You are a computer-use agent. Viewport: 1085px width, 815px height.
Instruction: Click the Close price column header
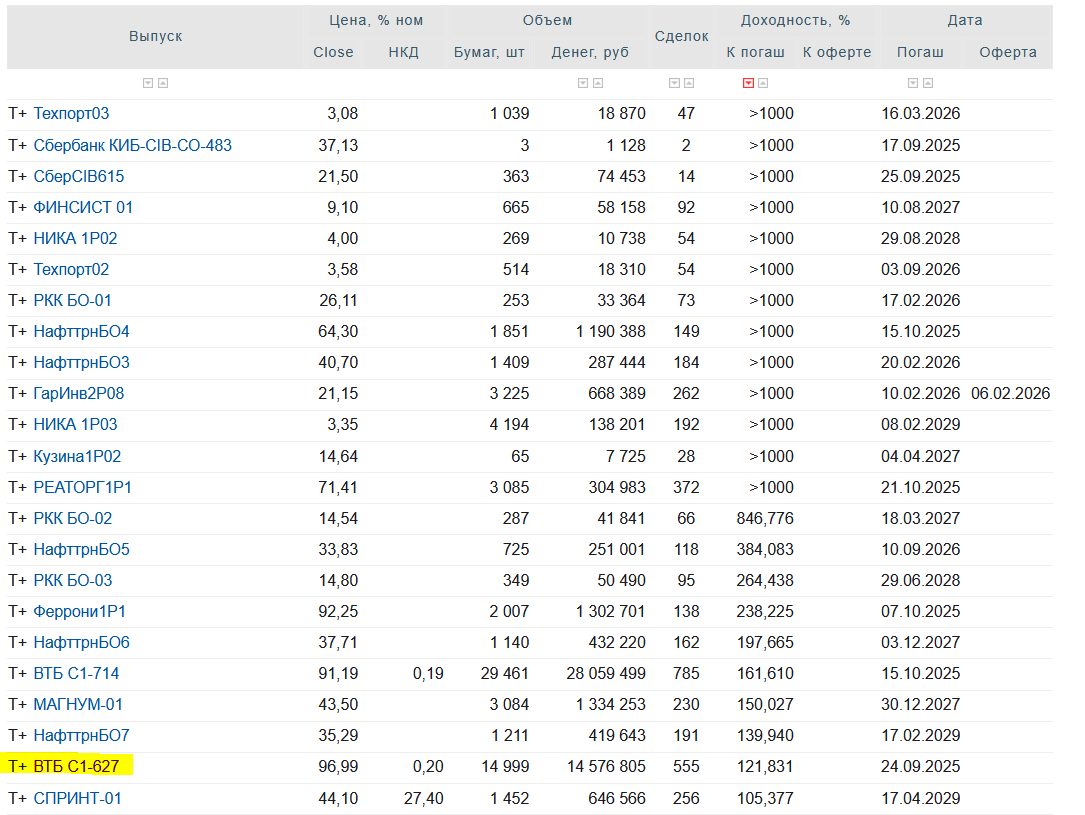(x=334, y=53)
